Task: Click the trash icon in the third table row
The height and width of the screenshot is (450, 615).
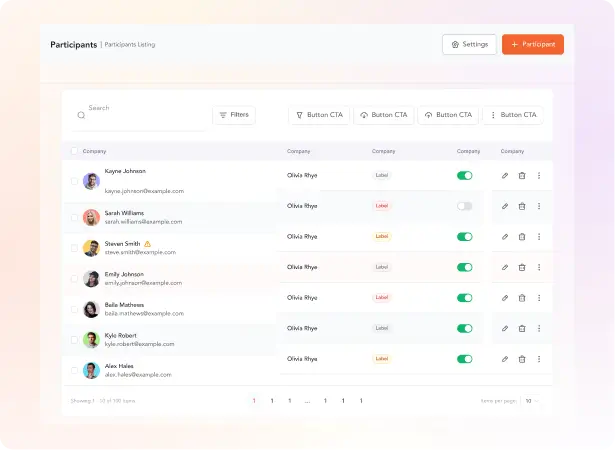Action: coord(522,237)
